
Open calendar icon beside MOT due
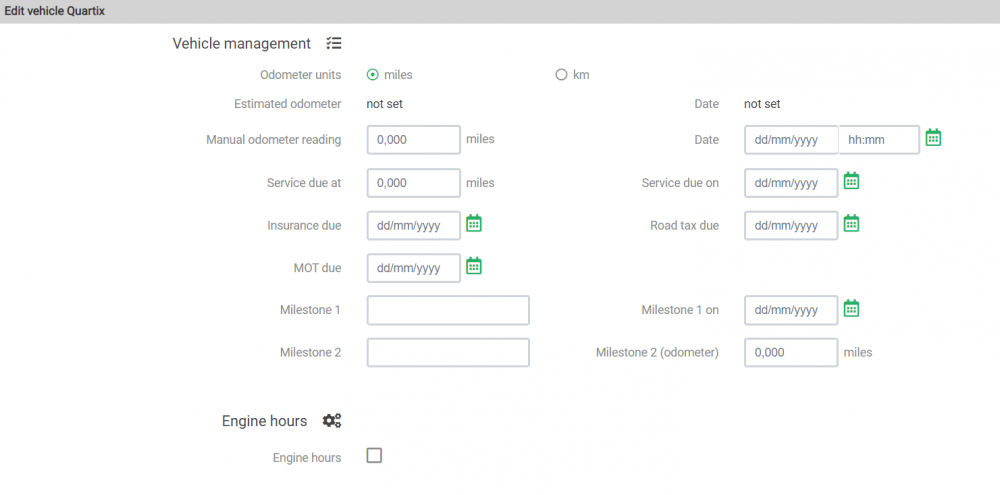coord(474,266)
